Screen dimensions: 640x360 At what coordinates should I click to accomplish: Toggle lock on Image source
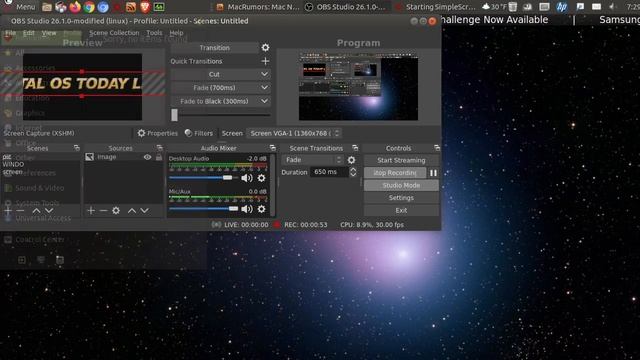(159, 157)
